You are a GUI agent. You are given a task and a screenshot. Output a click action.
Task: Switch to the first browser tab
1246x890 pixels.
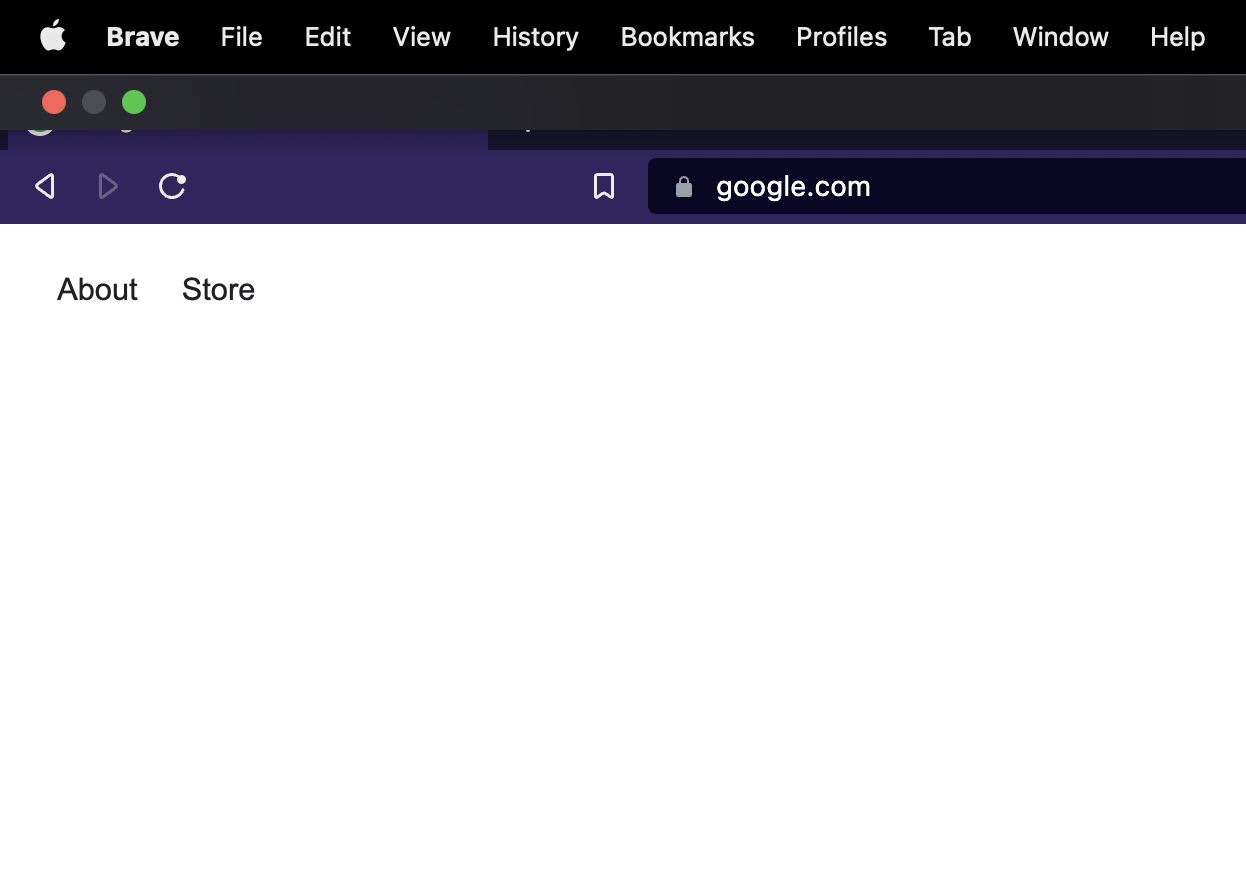point(250,135)
